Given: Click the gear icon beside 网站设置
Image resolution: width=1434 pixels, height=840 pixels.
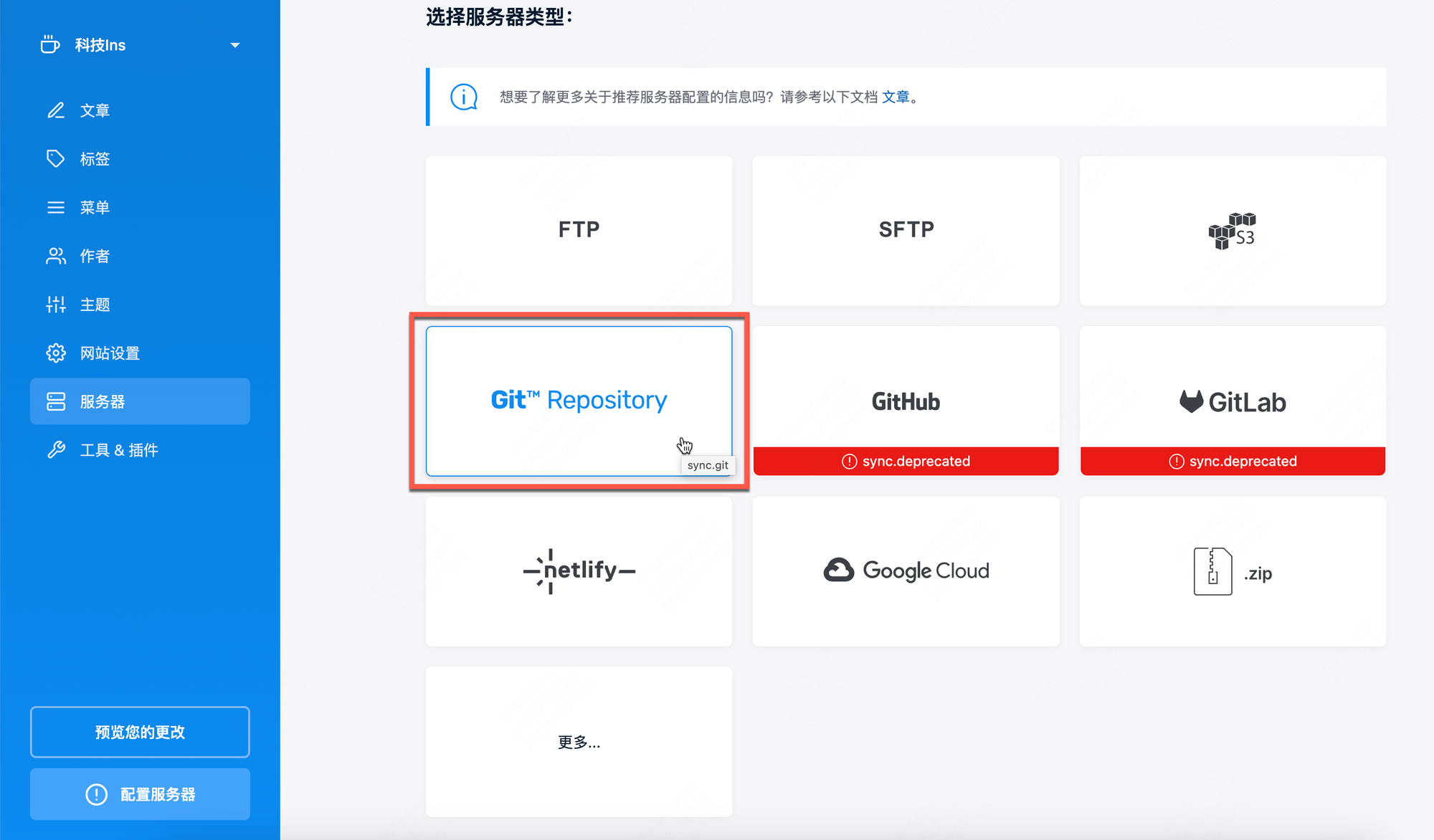Looking at the screenshot, I should 56,353.
